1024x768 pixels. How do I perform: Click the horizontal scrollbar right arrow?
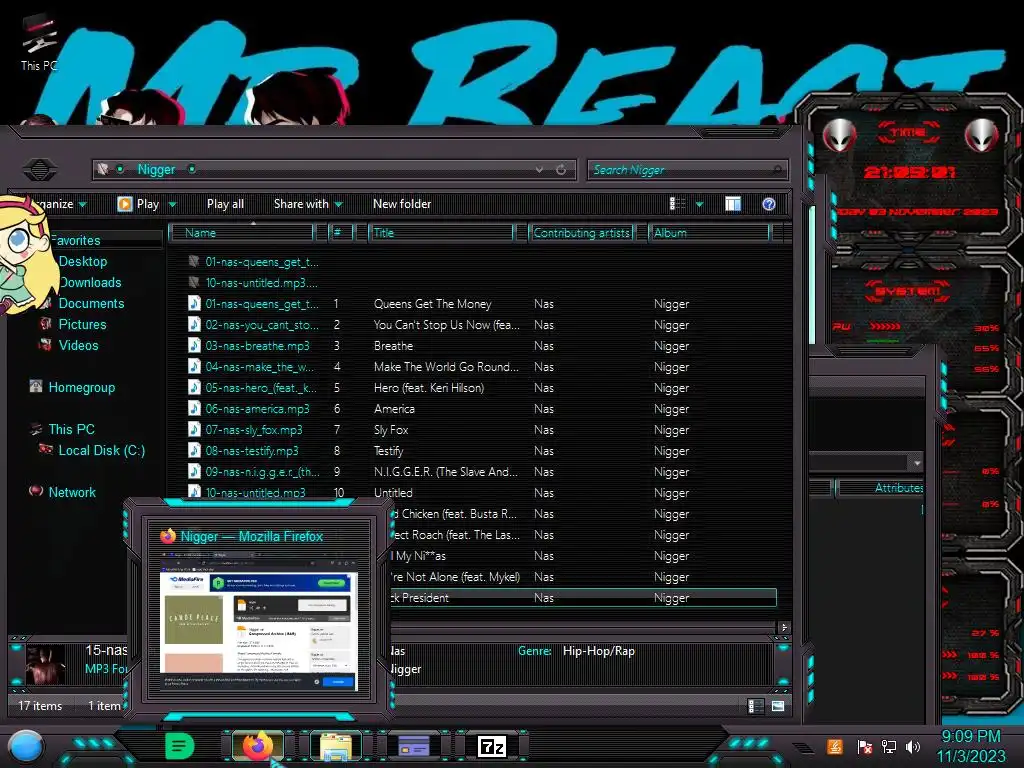[784, 628]
